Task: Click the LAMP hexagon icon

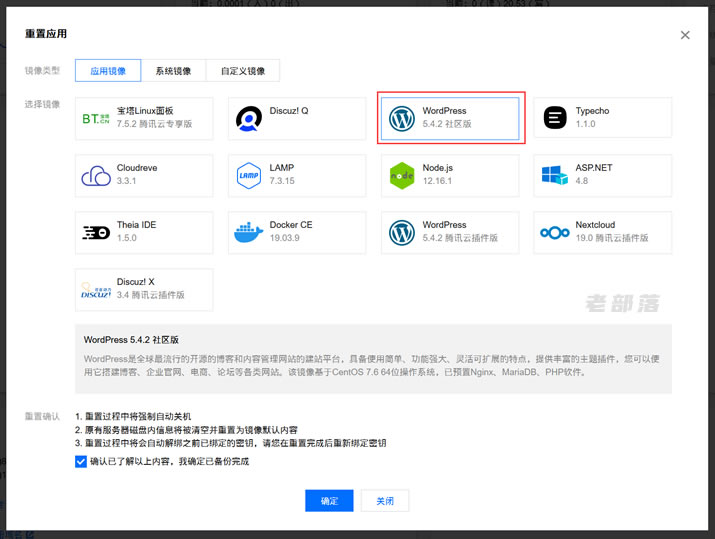Action: coord(249,176)
